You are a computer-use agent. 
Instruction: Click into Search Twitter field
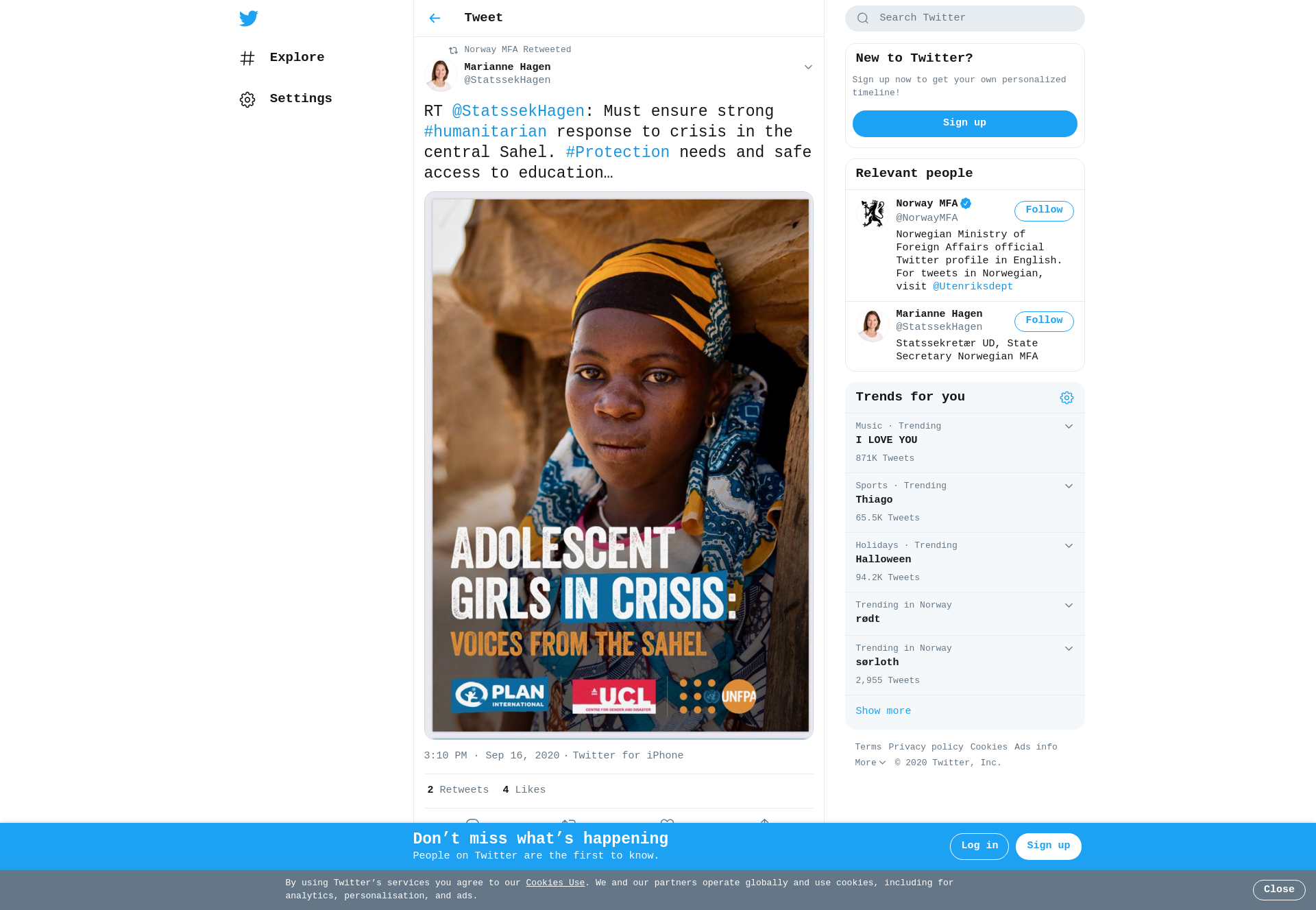pos(964,19)
